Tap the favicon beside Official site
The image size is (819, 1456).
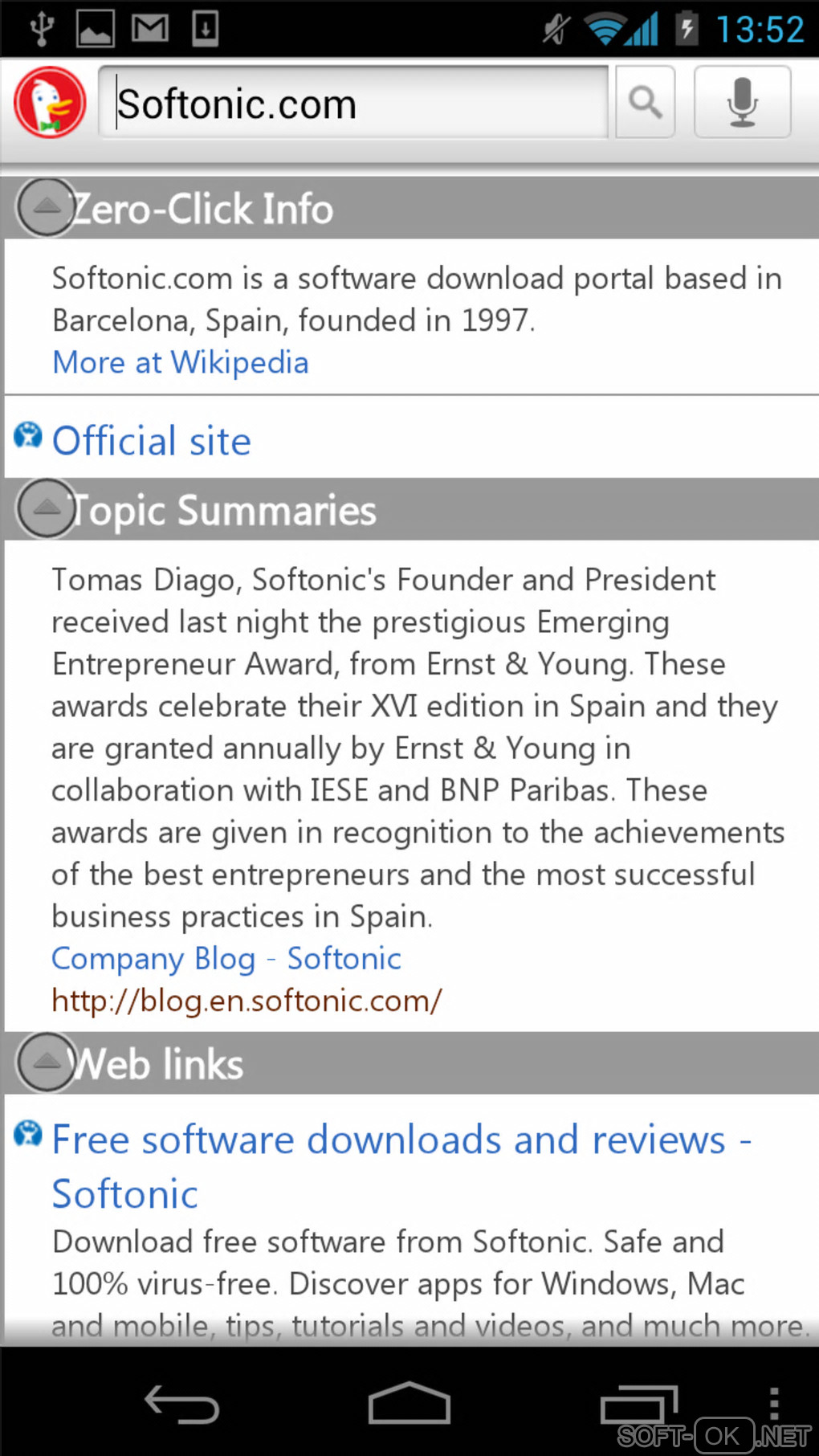tap(28, 435)
